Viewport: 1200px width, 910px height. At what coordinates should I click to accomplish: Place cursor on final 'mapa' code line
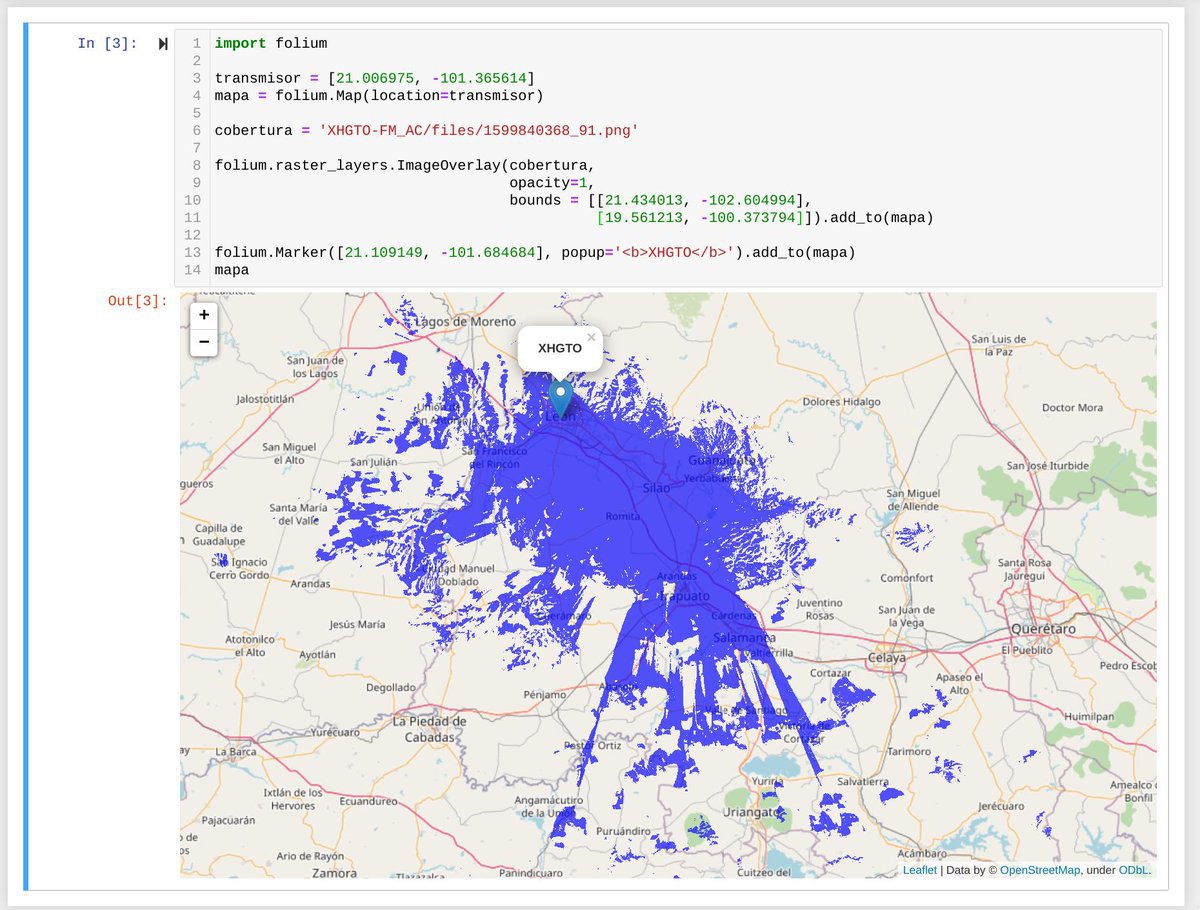tap(231, 270)
